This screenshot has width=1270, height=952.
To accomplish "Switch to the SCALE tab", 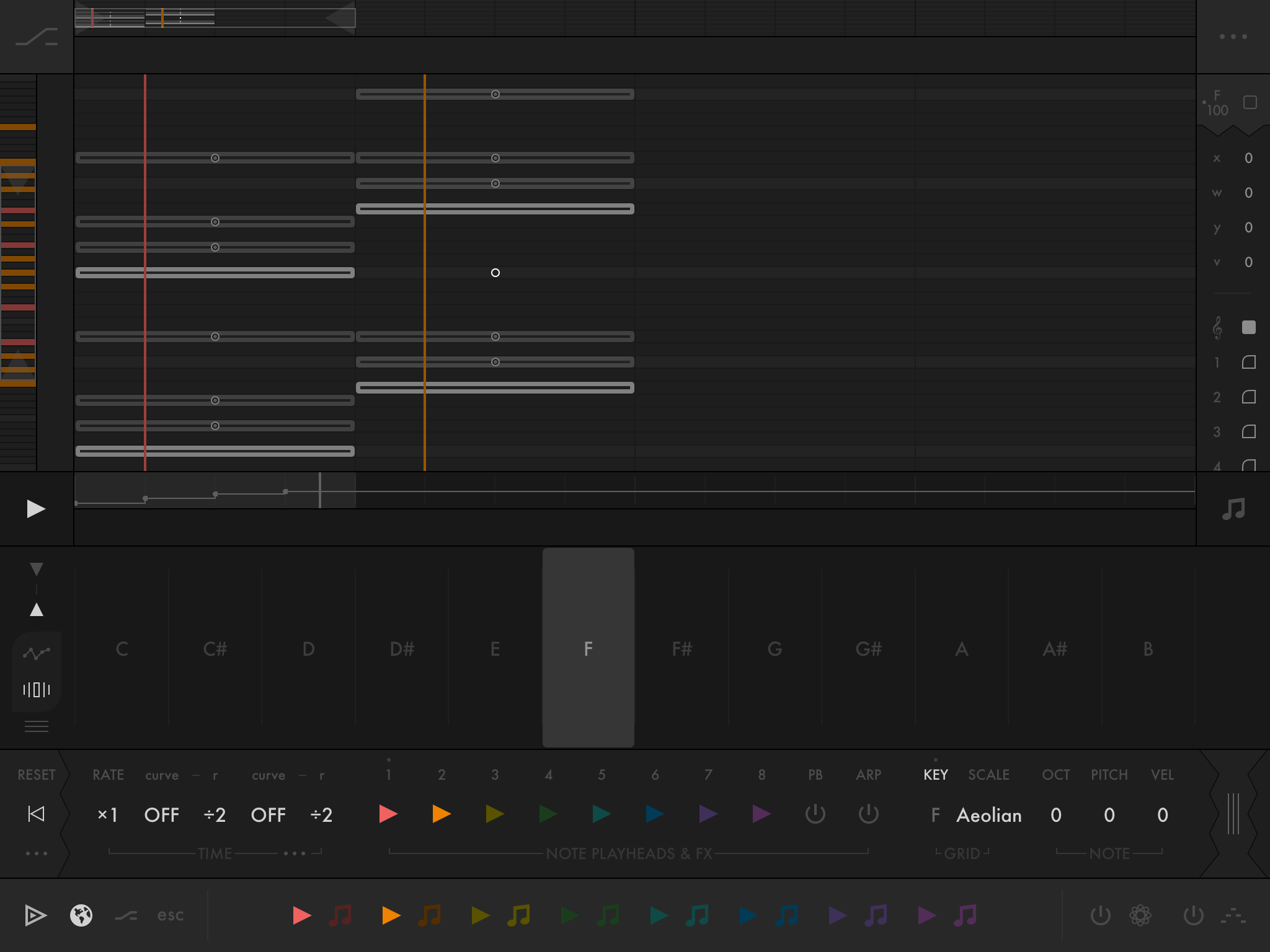I will (988, 775).
